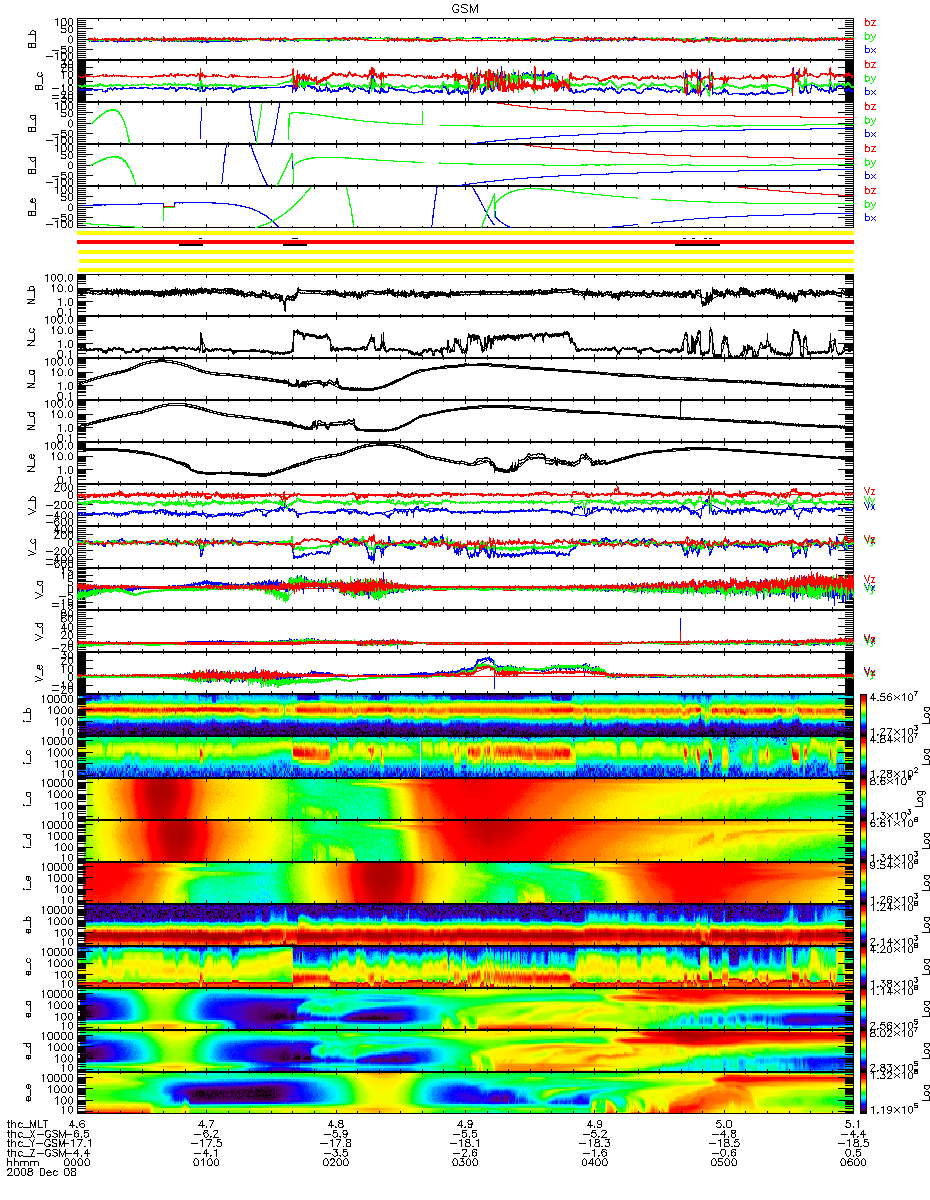The image size is (930, 1200).
Task: Click the 0600 time tick label
Action: coord(852,1162)
